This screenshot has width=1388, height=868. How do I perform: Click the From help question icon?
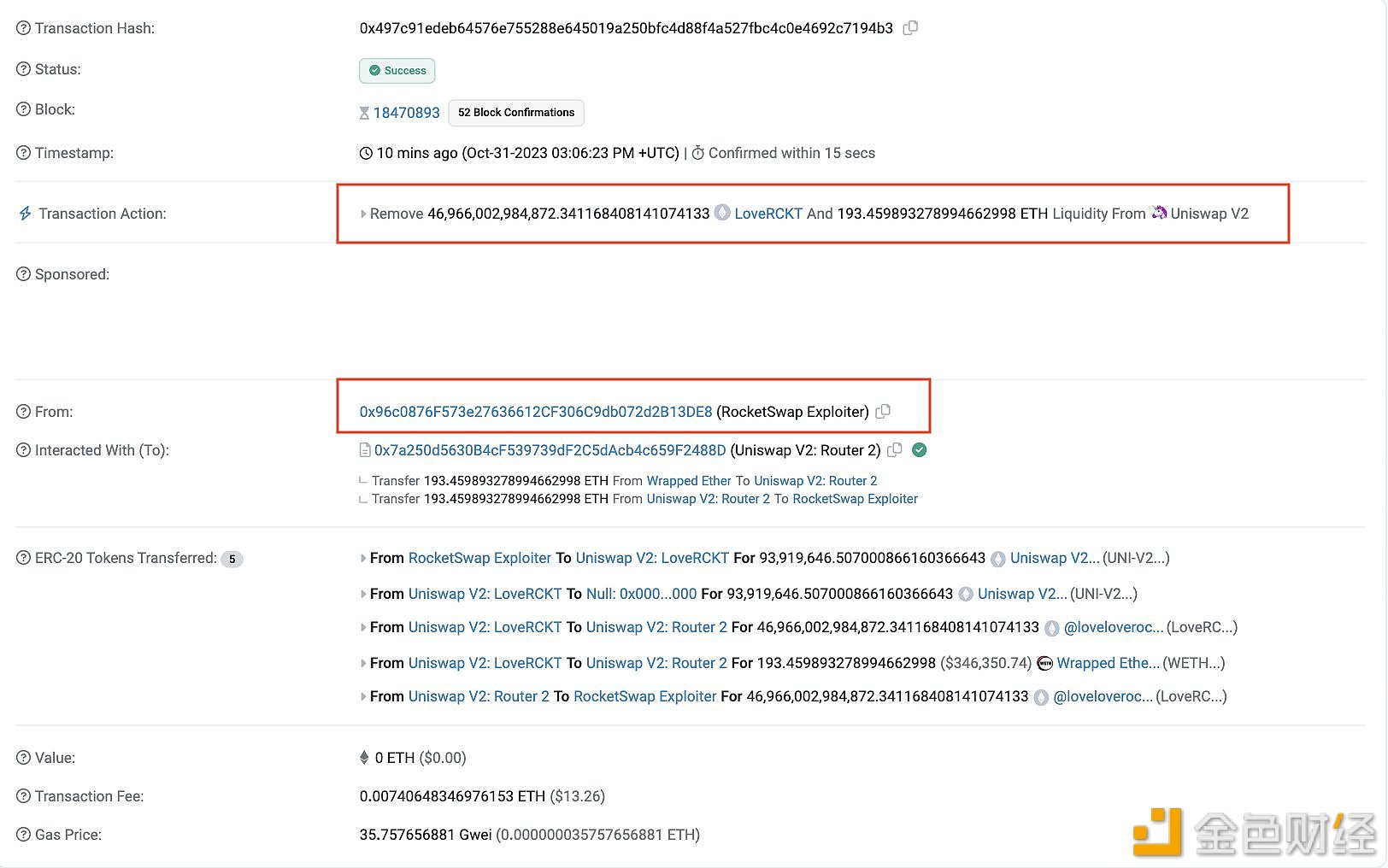[23, 412]
